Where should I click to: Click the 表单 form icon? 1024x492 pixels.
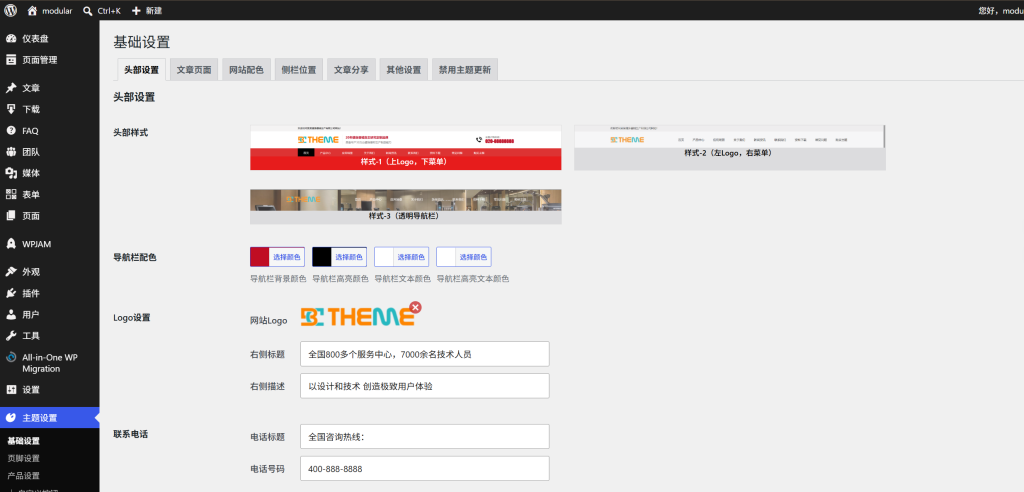click(11, 194)
